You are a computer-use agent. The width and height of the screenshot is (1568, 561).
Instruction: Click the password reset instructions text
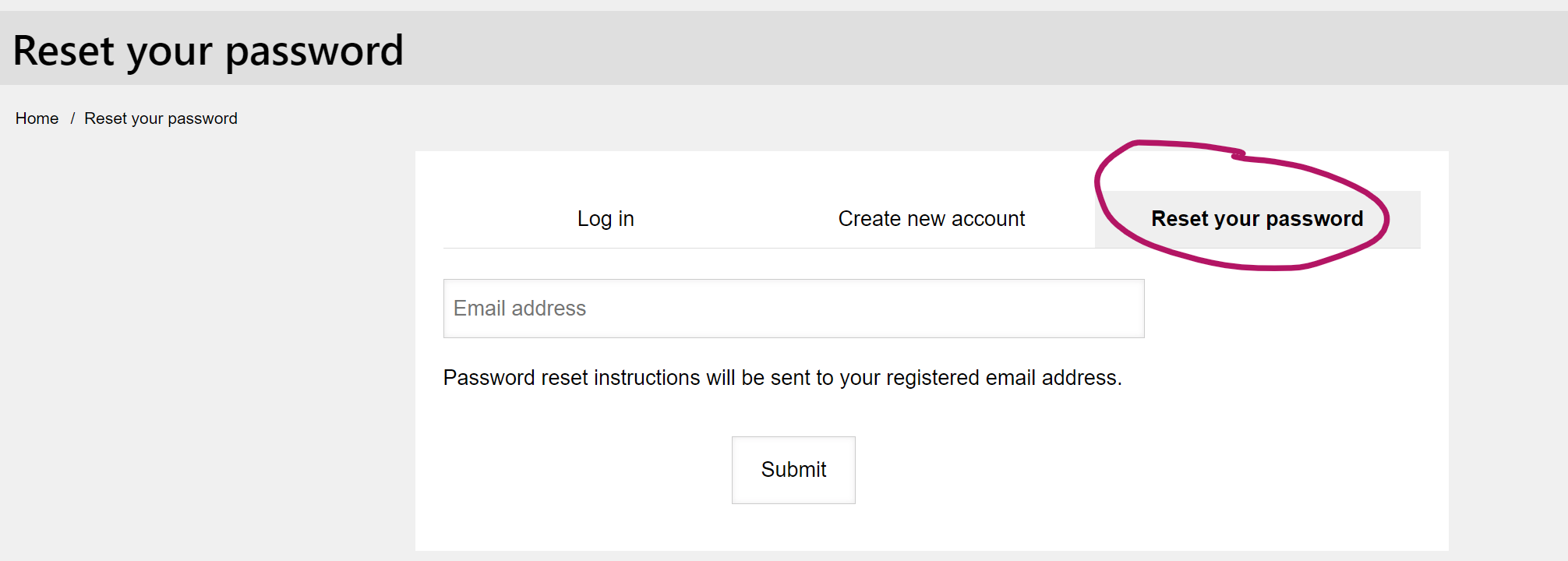click(782, 378)
